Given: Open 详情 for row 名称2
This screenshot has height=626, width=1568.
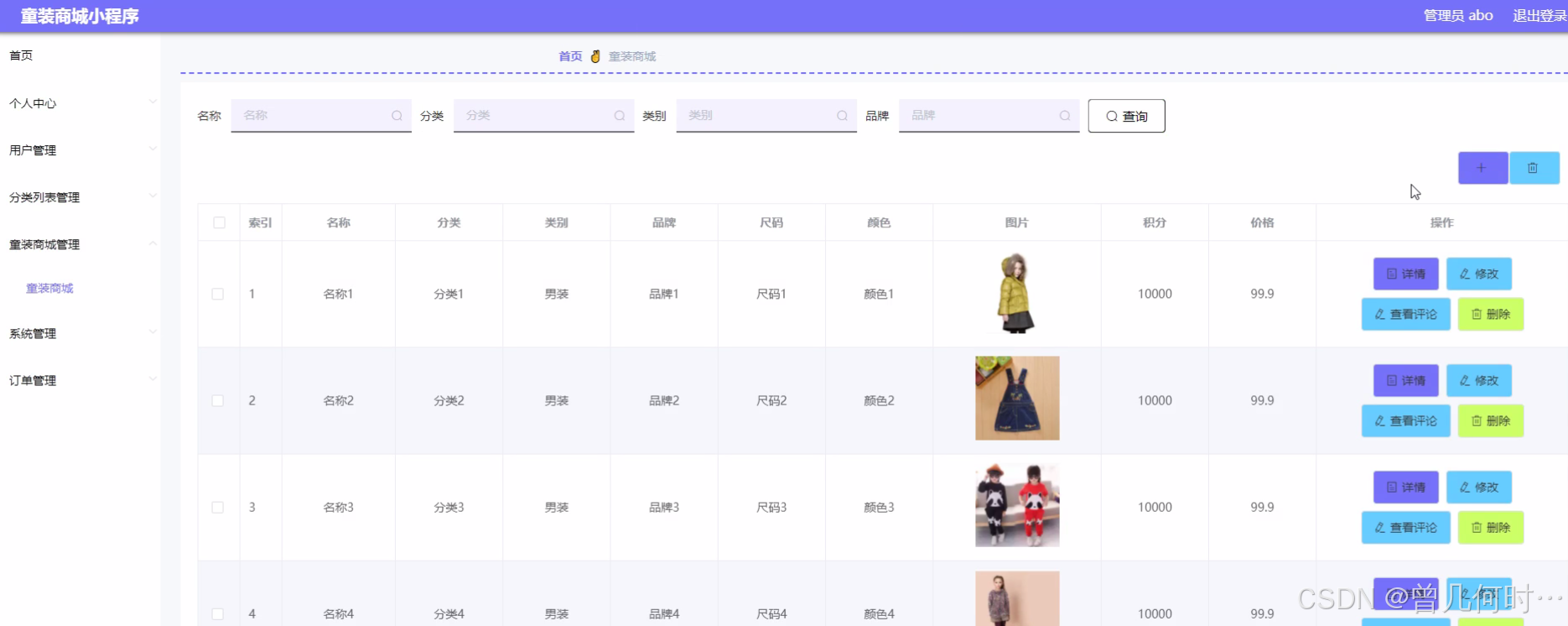Looking at the screenshot, I should coord(1406,380).
